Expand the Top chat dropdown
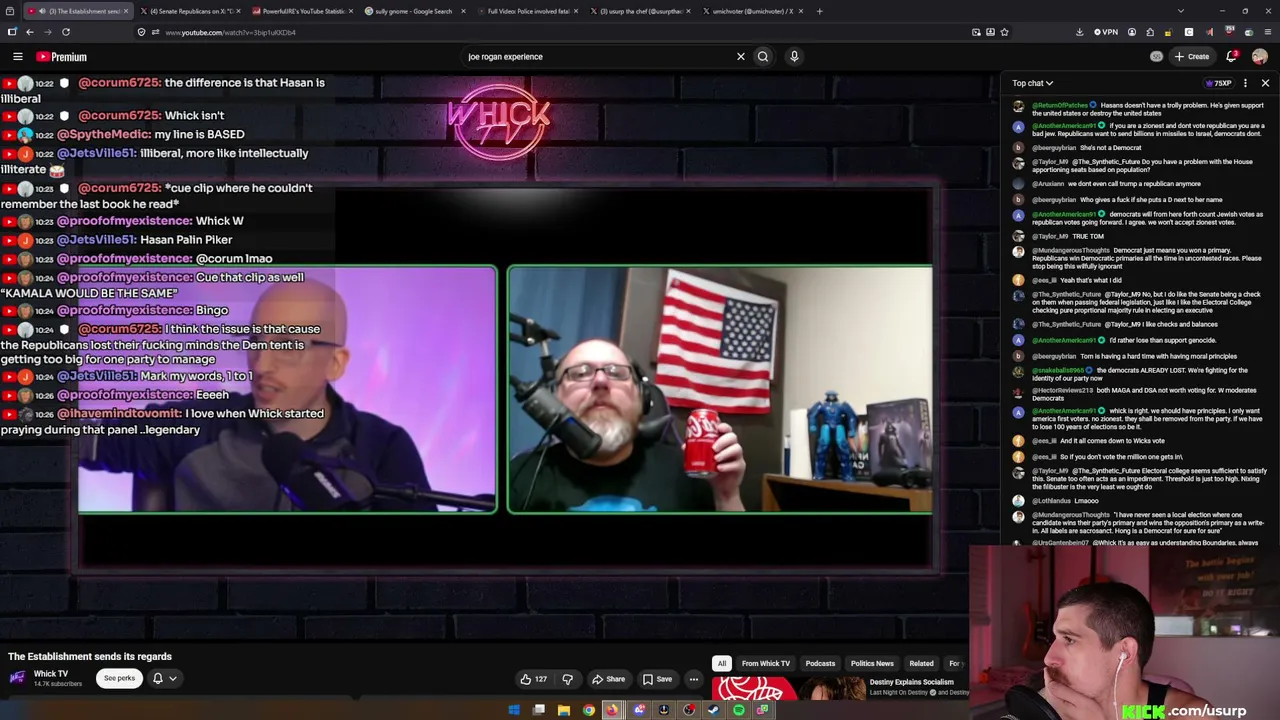The image size is (1280, 720). click(x=1032, y=83)
